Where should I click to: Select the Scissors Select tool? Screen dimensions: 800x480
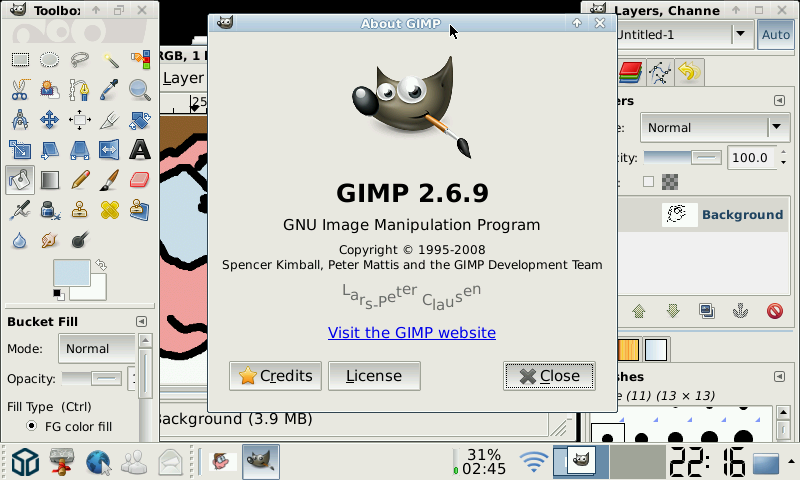(x=20, y=90)
